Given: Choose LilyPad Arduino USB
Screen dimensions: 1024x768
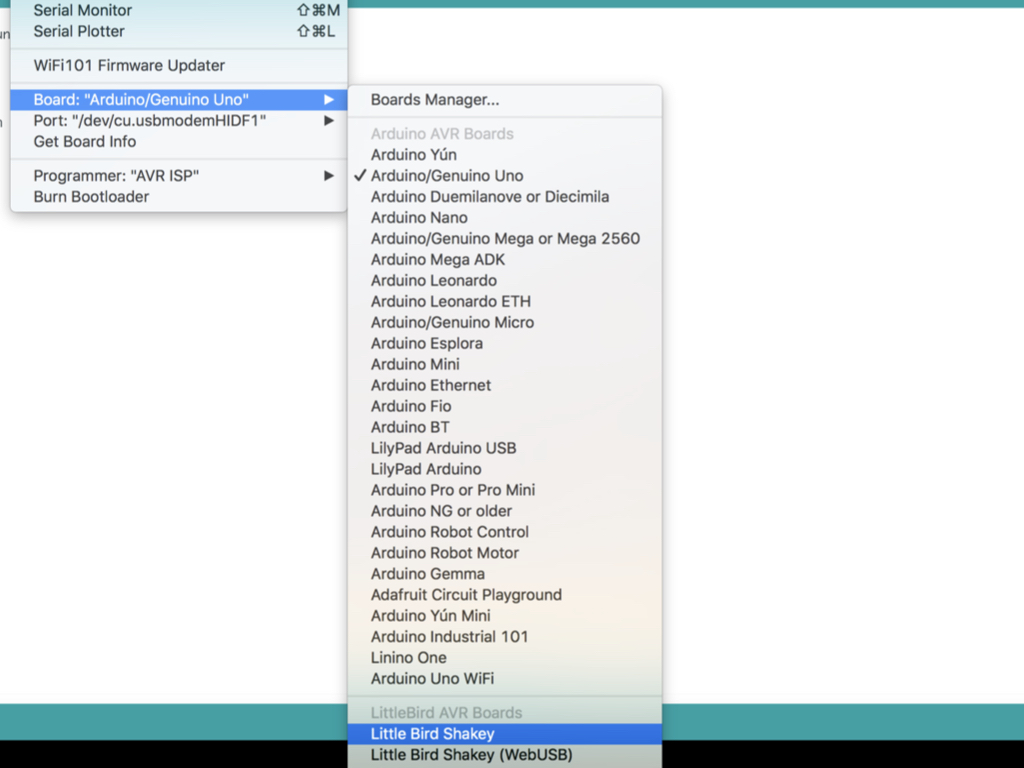Looking at the screenshot, I should click(505, 447).
